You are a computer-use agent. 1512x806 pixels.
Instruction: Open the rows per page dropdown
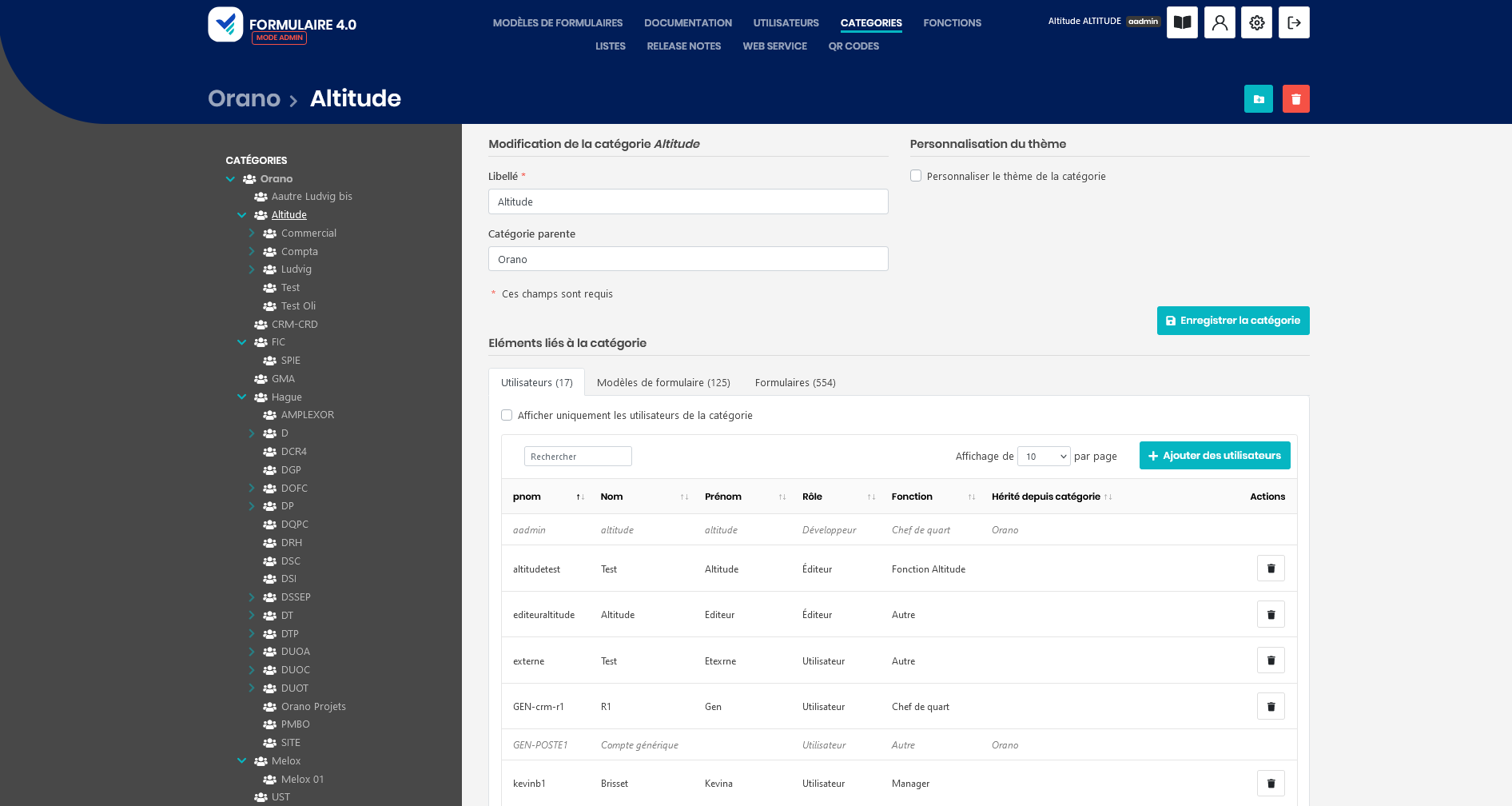(1044, 457)
